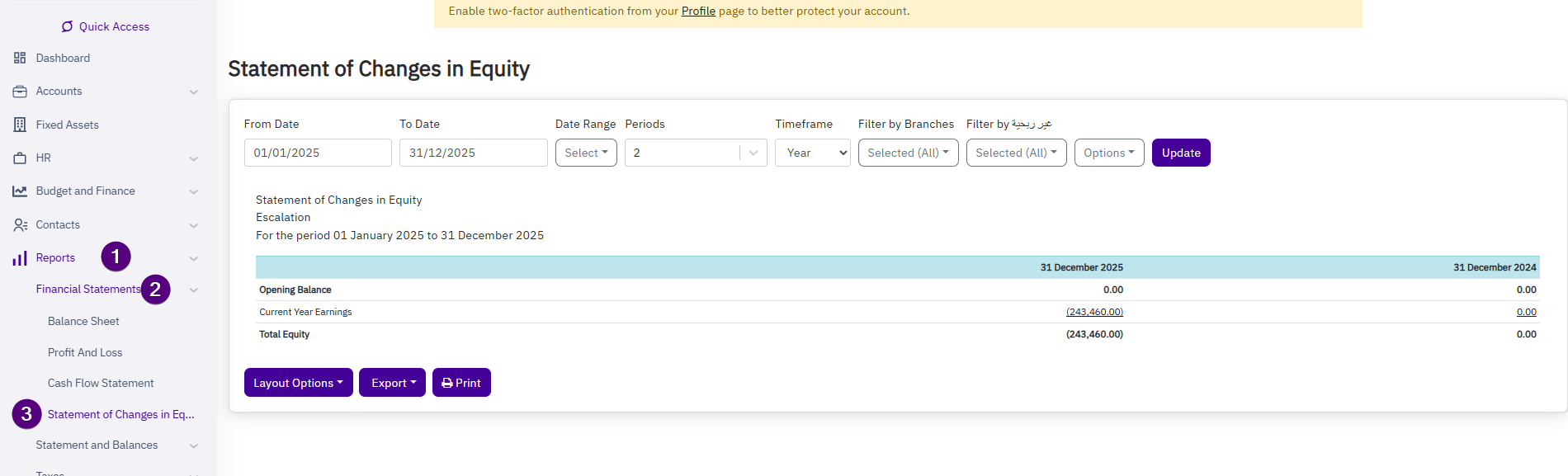
Task: Open the Filter by Branches dropdown
Action: coord(908,153)
